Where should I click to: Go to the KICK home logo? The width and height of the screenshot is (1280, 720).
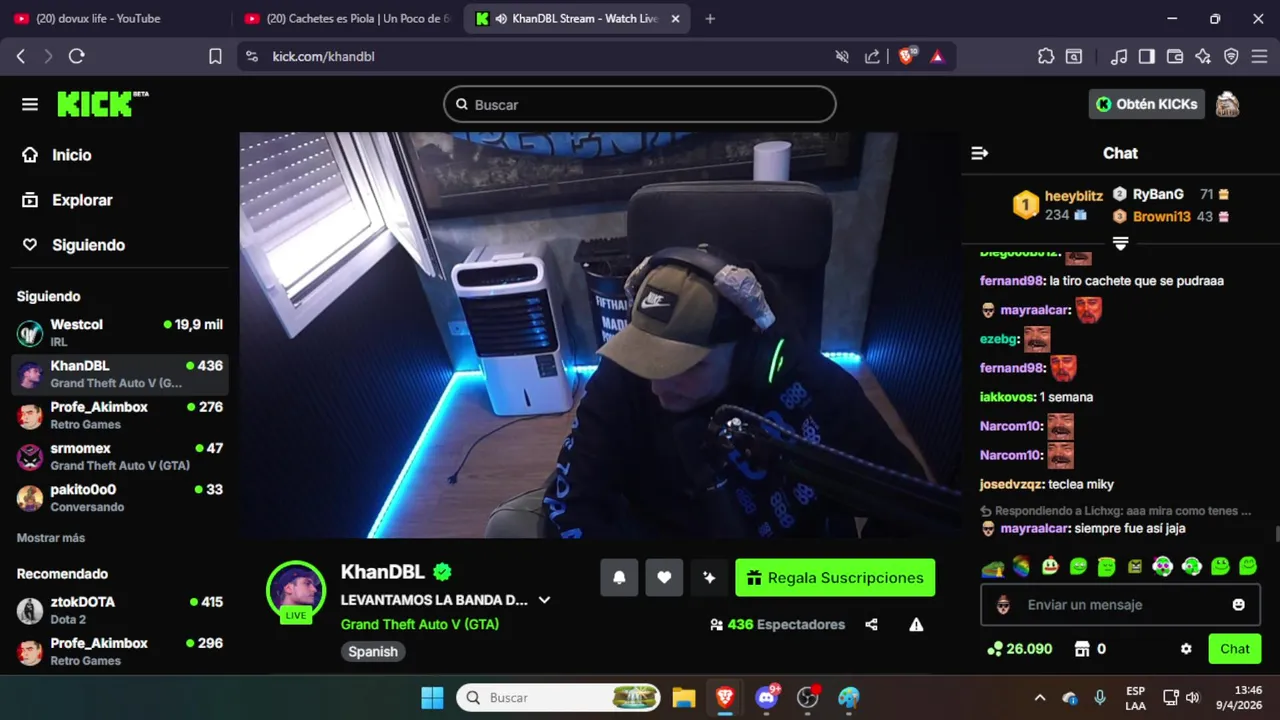coord(102,104)
